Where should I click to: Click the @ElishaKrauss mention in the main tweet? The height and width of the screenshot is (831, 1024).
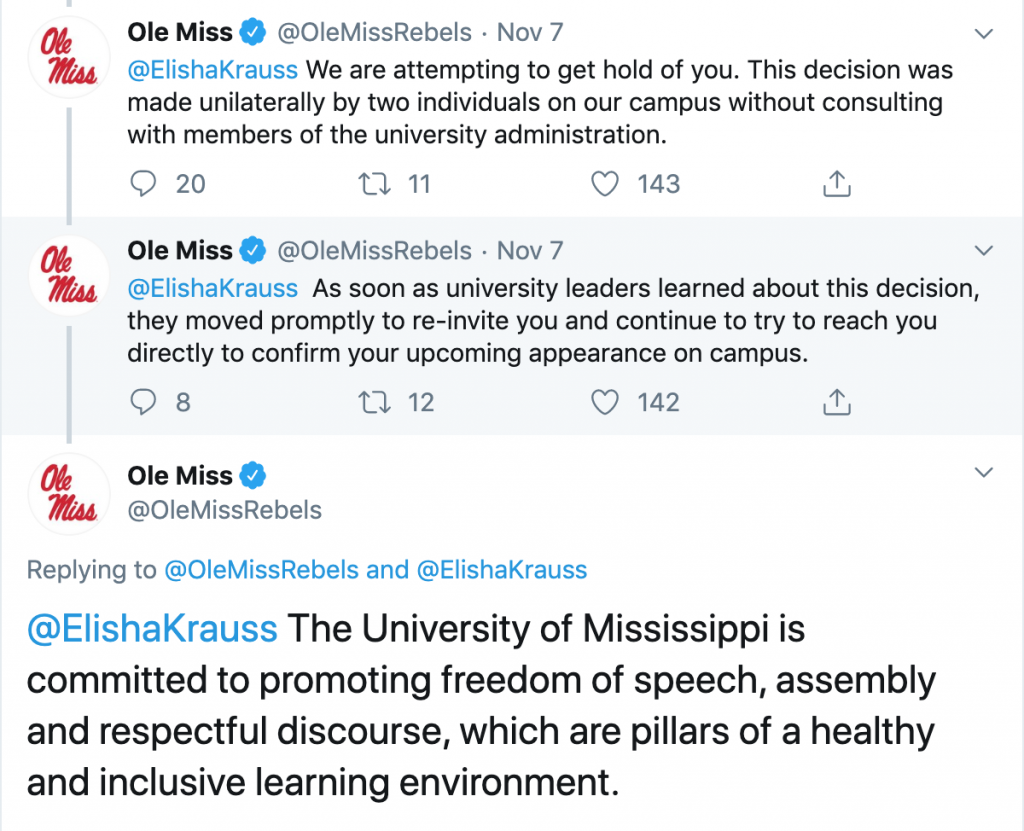[x=152, y=630]
